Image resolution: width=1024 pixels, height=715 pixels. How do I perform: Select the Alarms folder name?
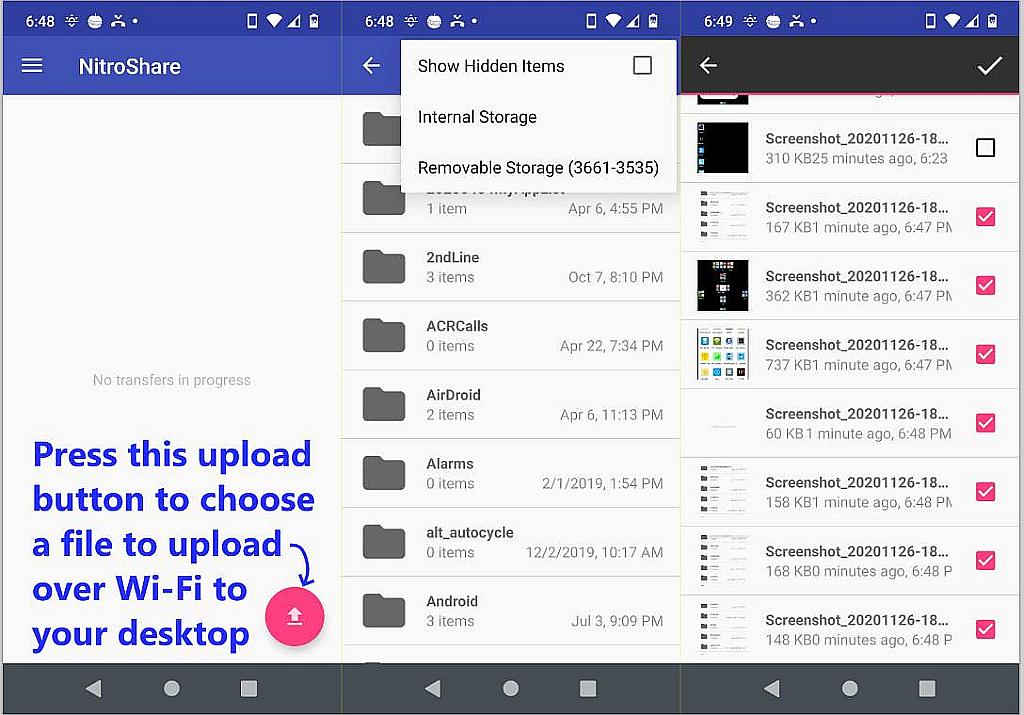coord(450,464)
